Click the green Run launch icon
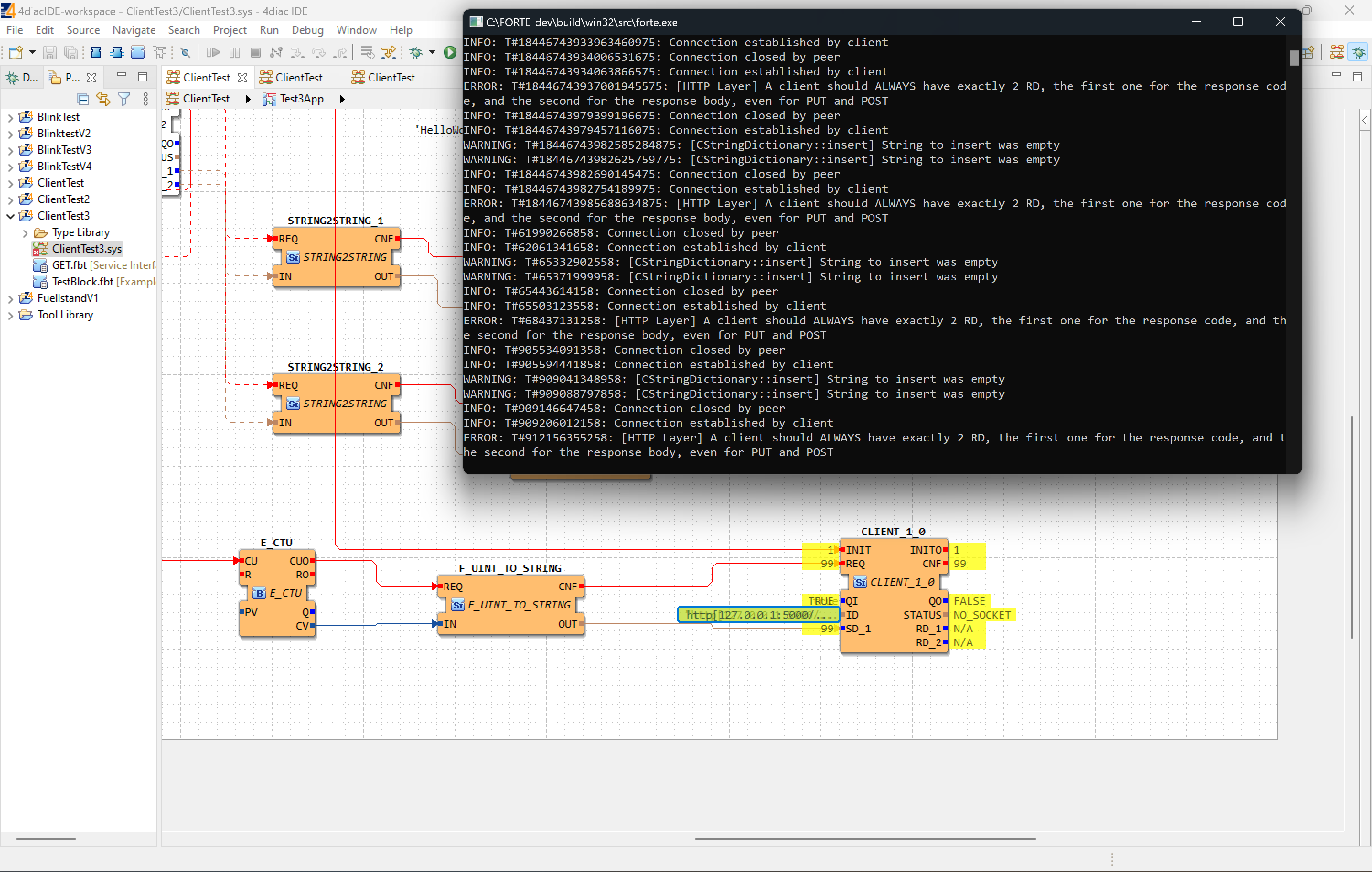This screenshot has height=872, width=1372. coord(450,53)
